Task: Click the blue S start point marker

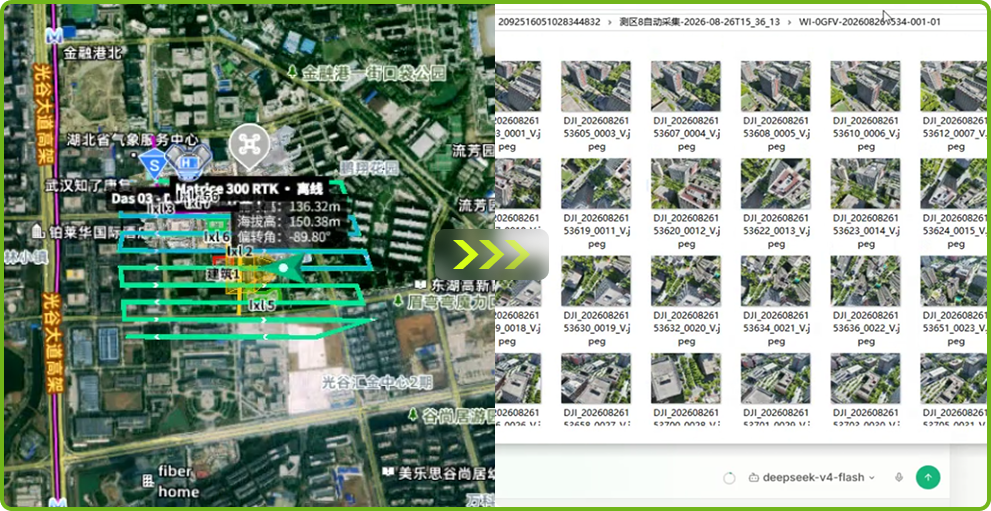Action: coord(154,165)
